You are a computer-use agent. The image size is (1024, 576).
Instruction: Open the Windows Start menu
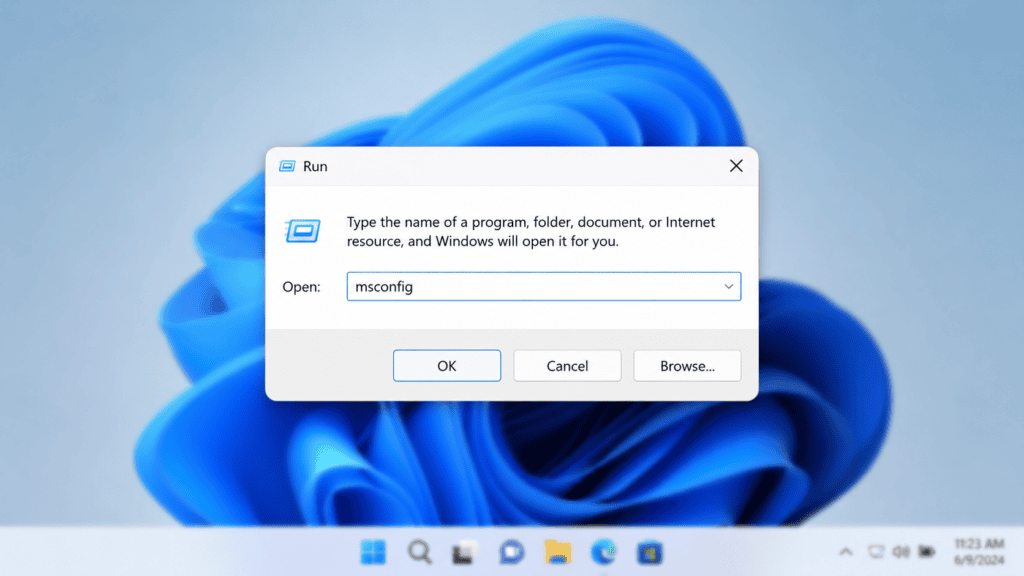pos(373,552)
